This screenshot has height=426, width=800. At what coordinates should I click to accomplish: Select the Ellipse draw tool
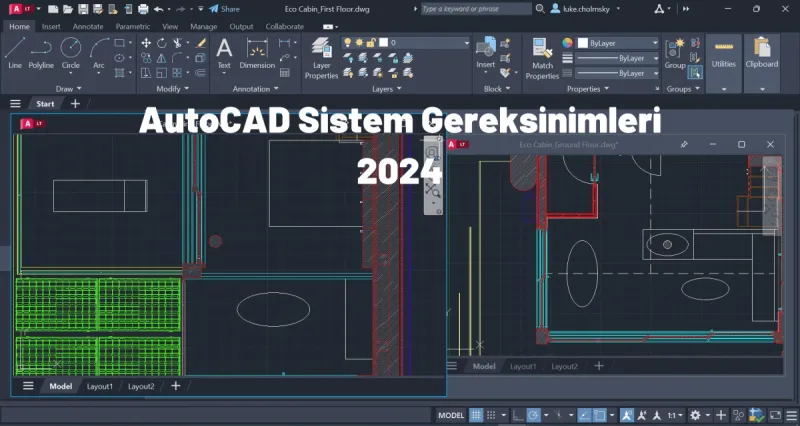(x=119, y=58)
